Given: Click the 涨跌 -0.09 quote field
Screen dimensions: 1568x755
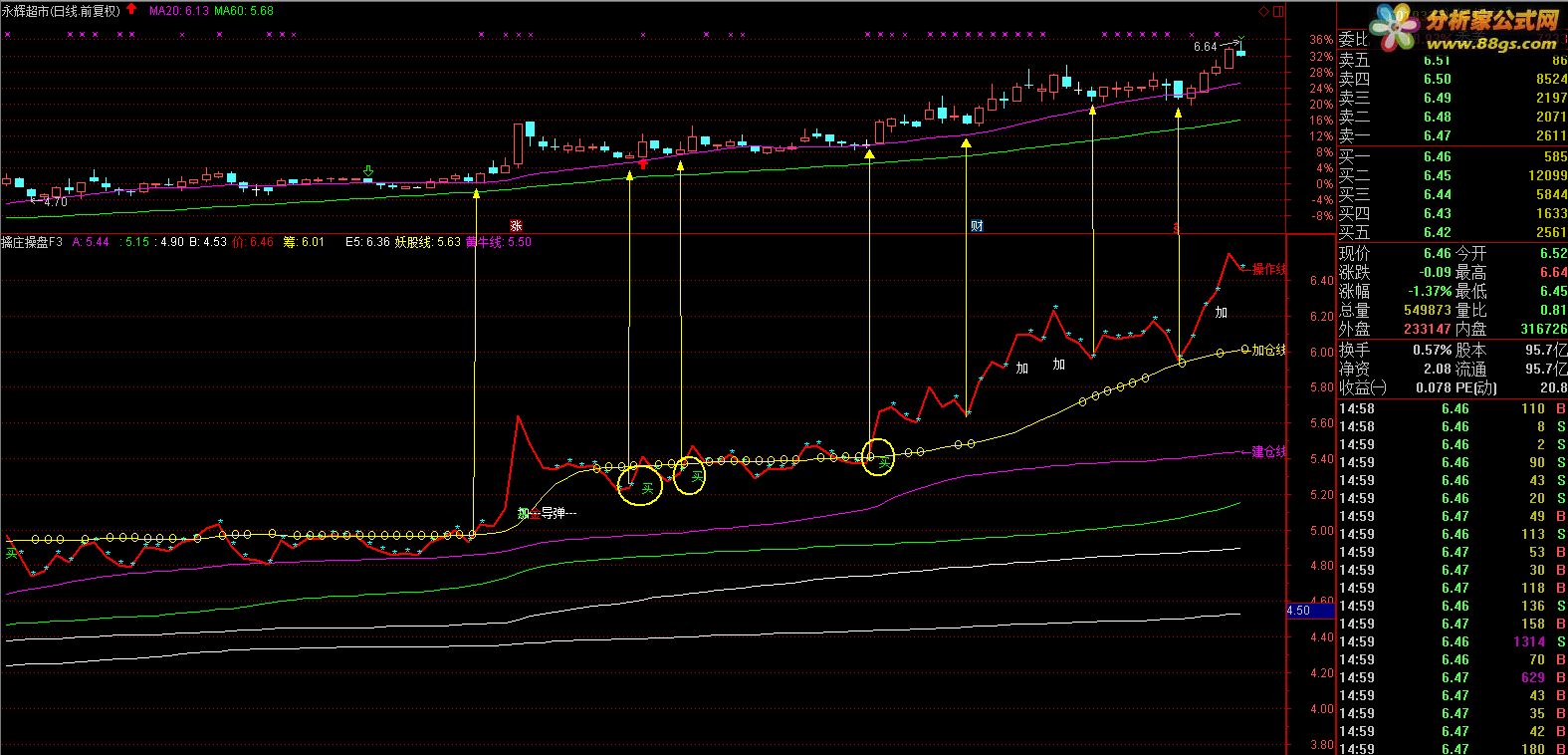Looking at the screenshot, I should (x=1395, y=273).
